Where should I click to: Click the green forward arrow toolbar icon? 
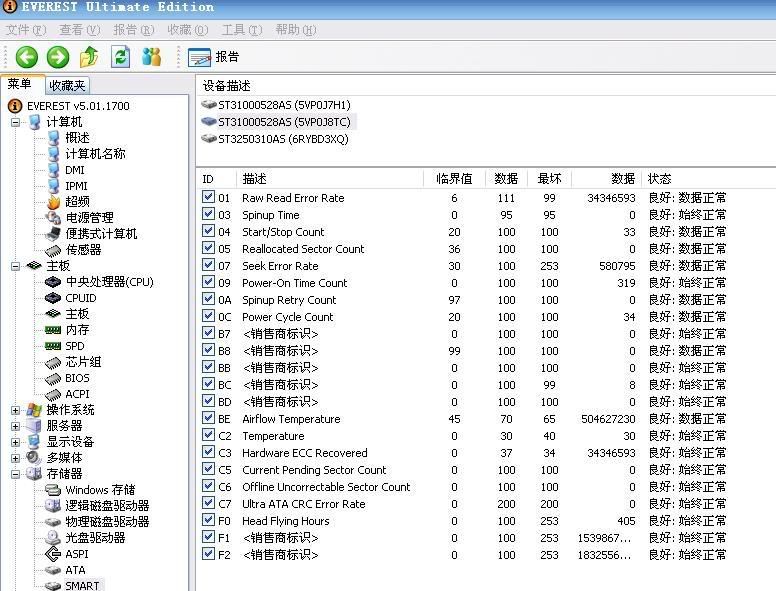point(58,57)
